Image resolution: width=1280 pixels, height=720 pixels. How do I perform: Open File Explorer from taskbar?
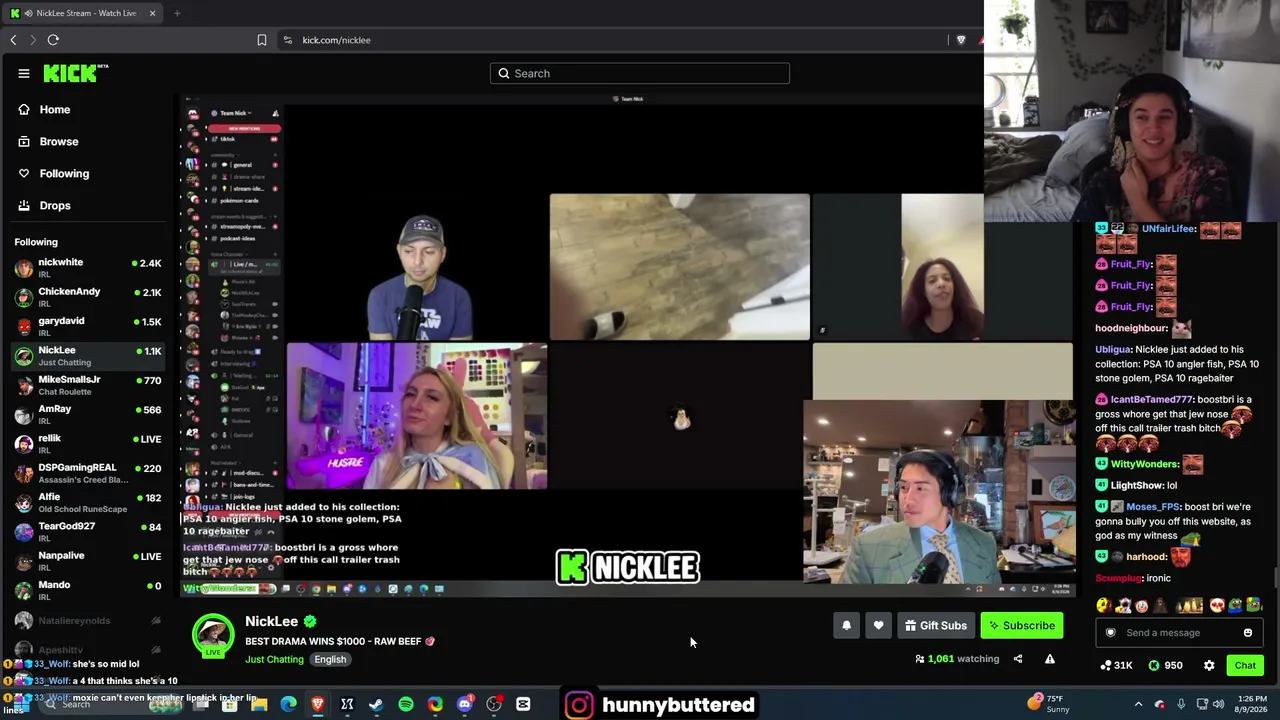click(259, 705)
